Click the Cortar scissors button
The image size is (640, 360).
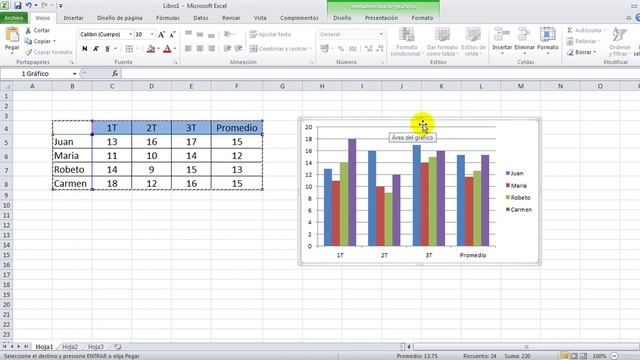[x=37, y=30]
